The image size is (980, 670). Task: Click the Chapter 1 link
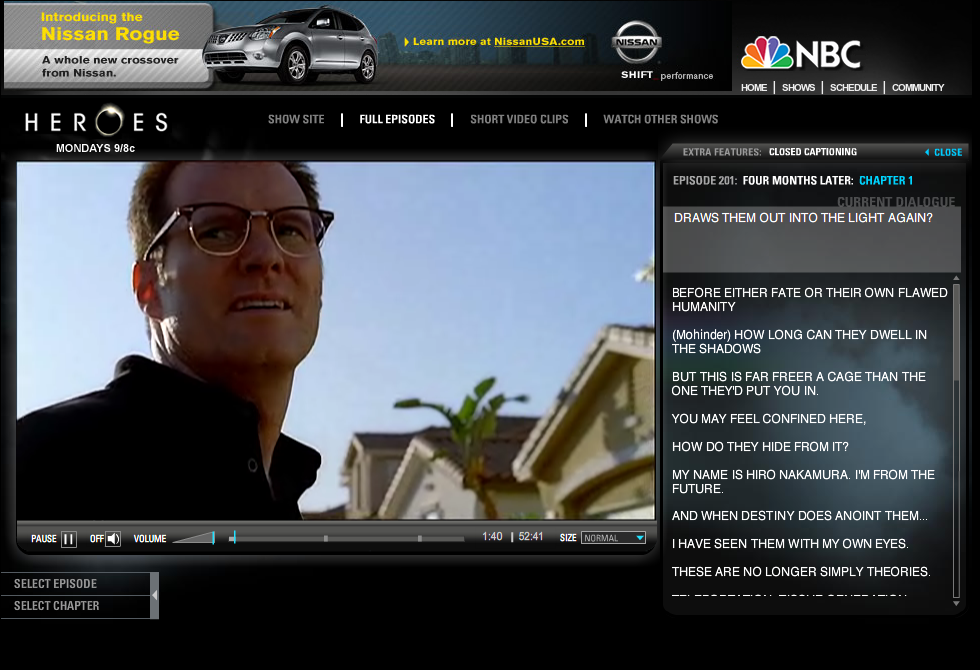886,181
